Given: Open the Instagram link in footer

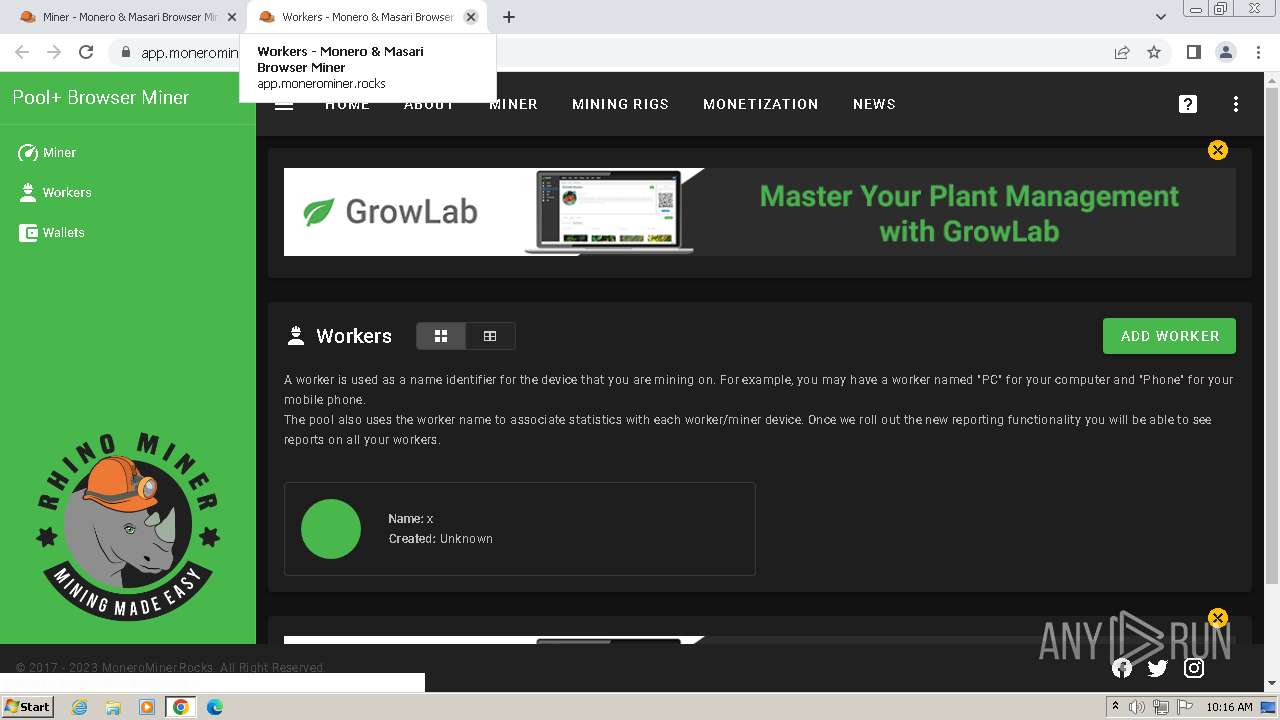Looking at the screenshot, I should 1194,668.
